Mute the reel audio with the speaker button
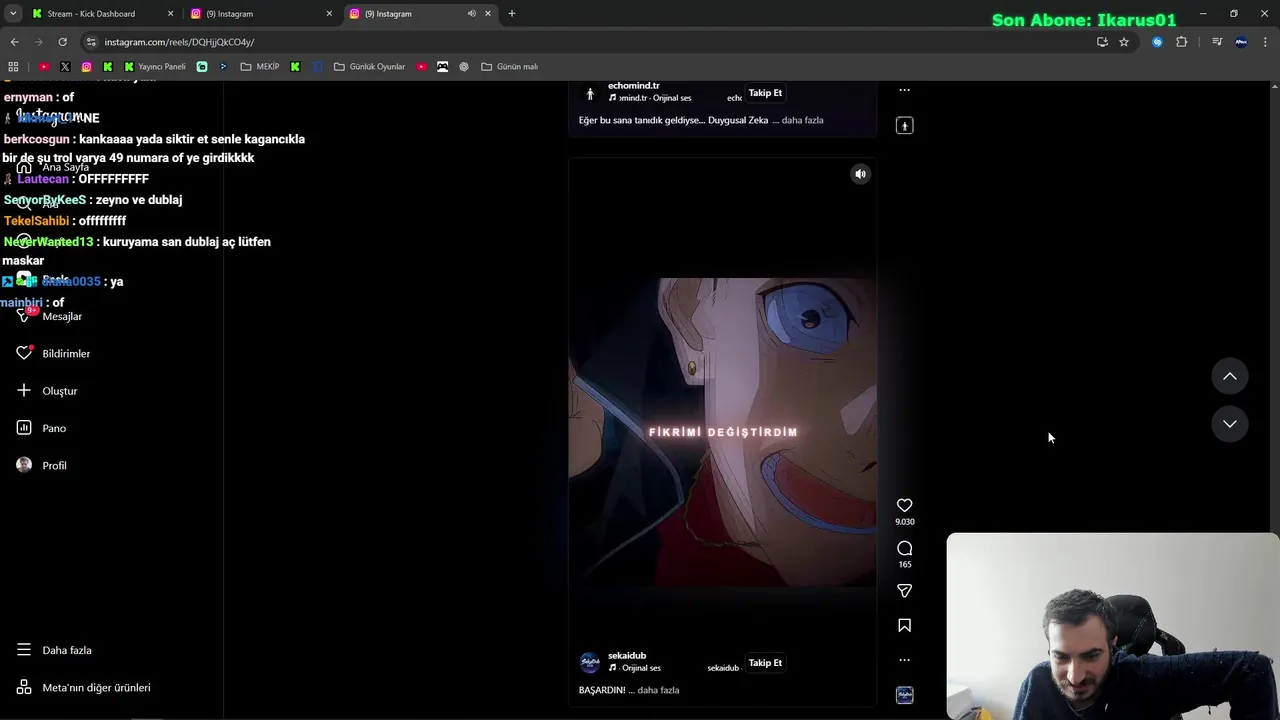Image resolution: width=1280 pixels, height=720 pixels. (x=860, y=174)
